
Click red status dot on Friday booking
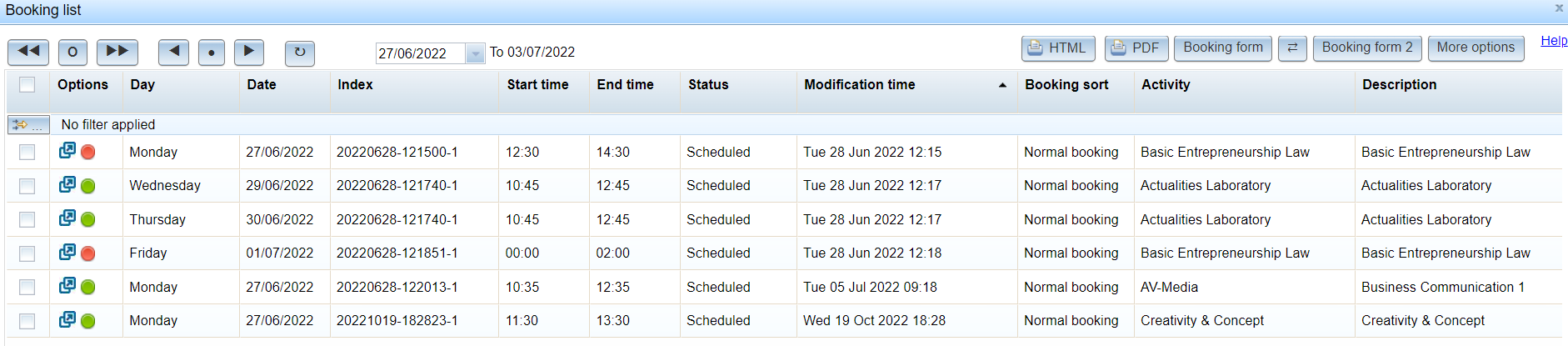(88, 253)
